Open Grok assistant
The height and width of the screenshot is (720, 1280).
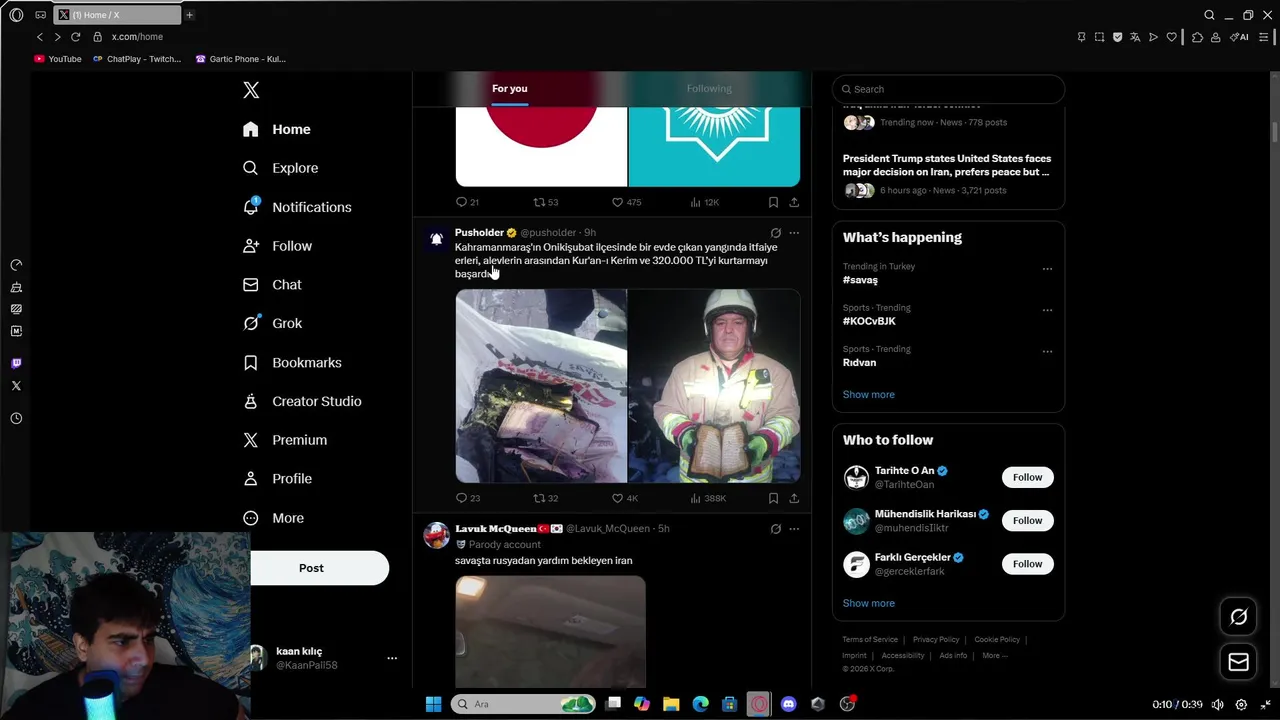click(272, 323)
